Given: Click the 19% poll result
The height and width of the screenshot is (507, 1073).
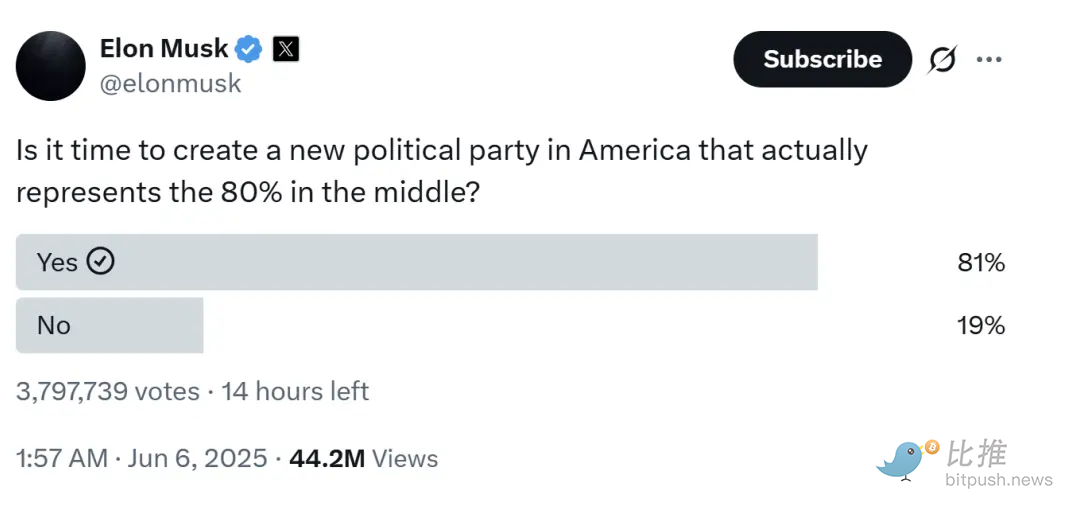Looking at the screenshot, I should [980, 325].
